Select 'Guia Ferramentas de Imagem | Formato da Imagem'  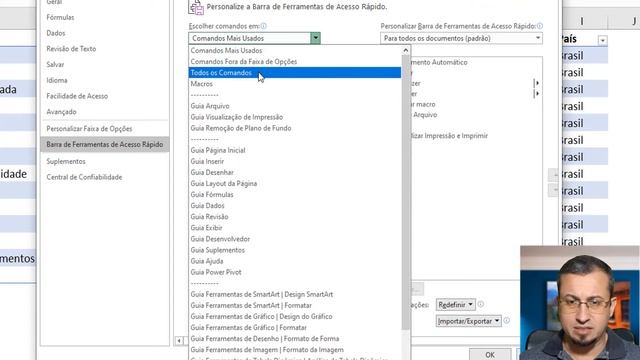pos(295,349)
